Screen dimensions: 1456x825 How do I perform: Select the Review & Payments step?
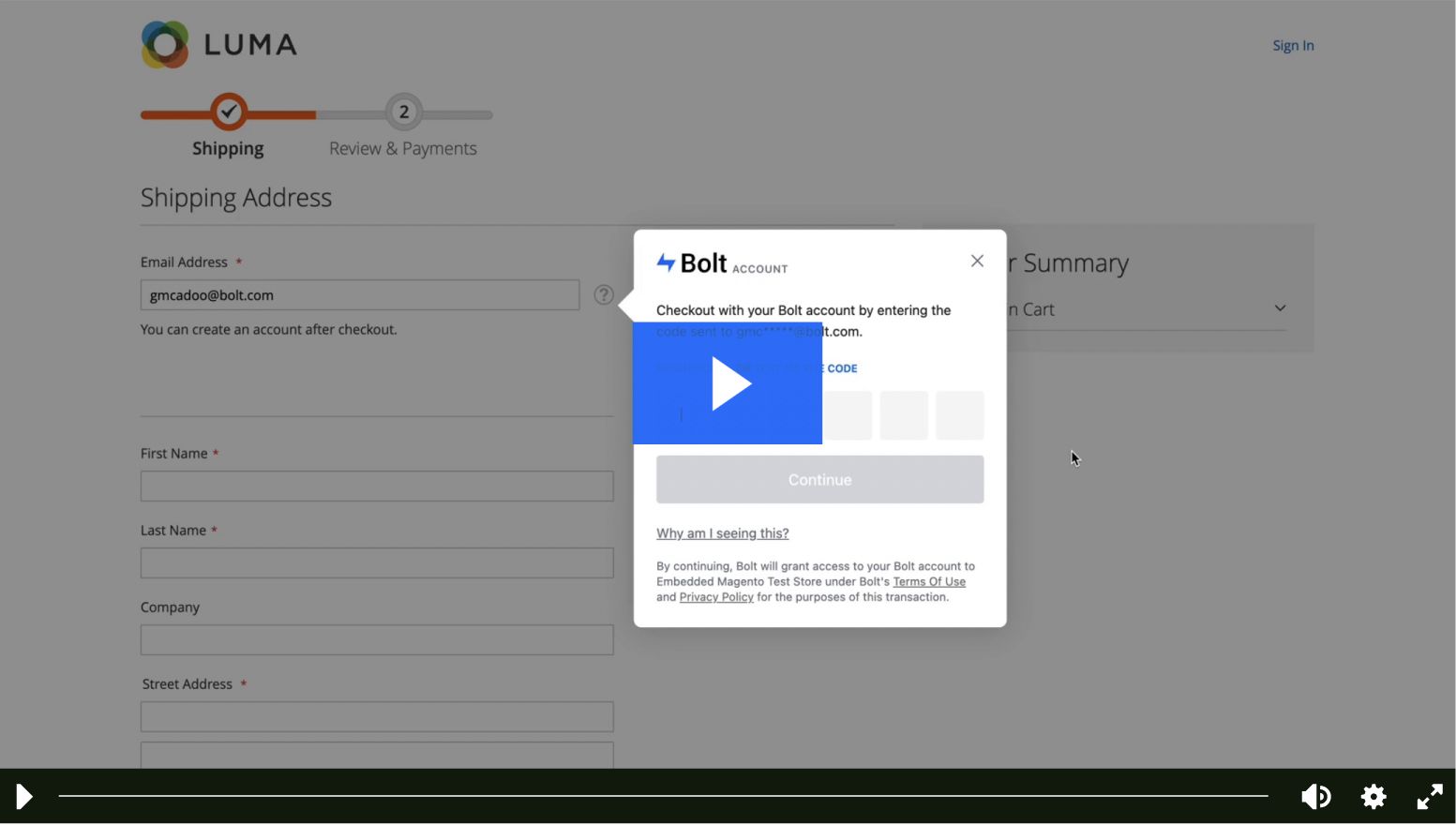click(403, 148)
